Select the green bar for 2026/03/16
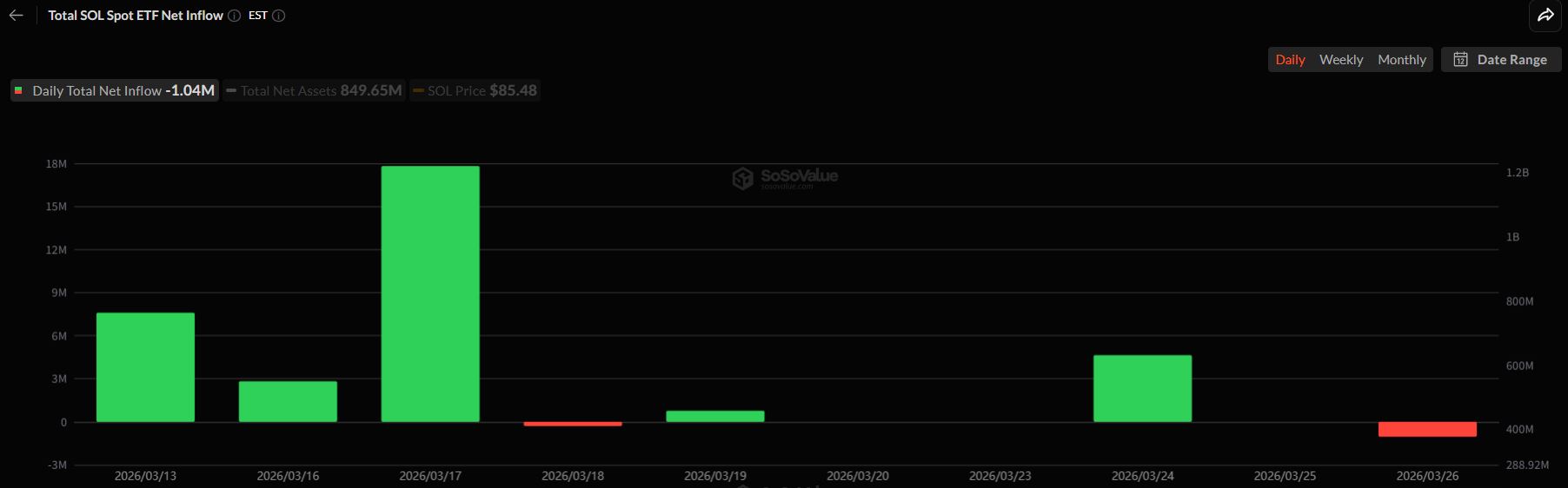The width and height of the screenshot is (1568, 488). pos(288,401)
